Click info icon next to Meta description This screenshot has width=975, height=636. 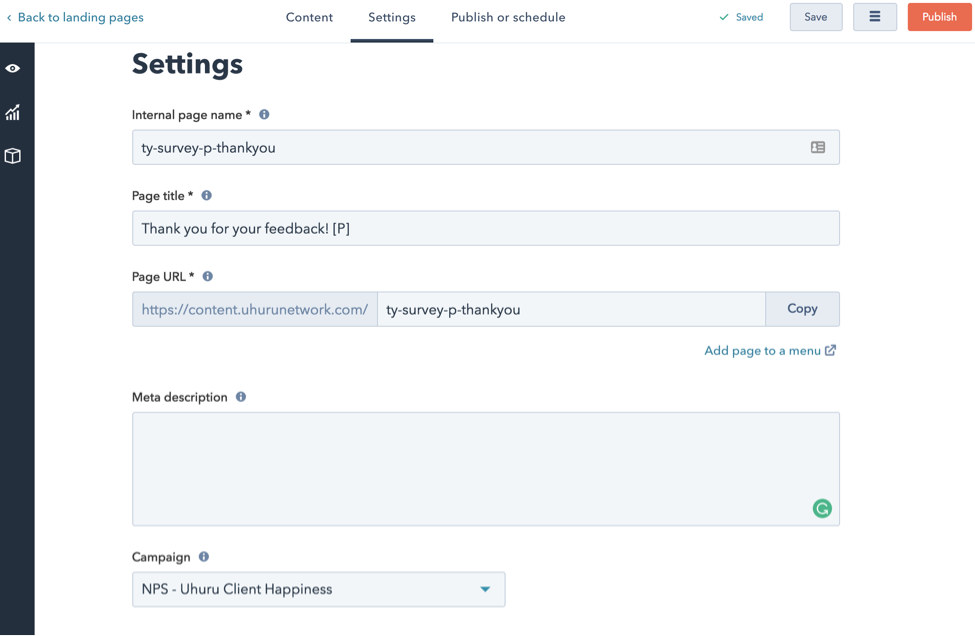(241, 397)
